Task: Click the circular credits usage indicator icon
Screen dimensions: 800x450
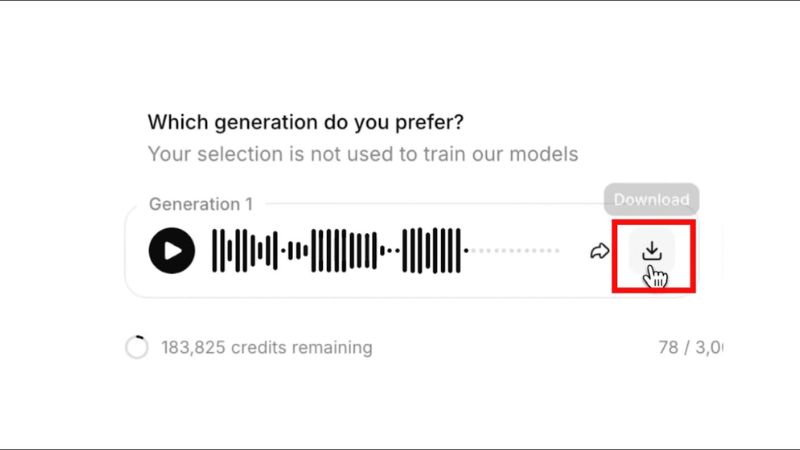Action: [136, 348]
